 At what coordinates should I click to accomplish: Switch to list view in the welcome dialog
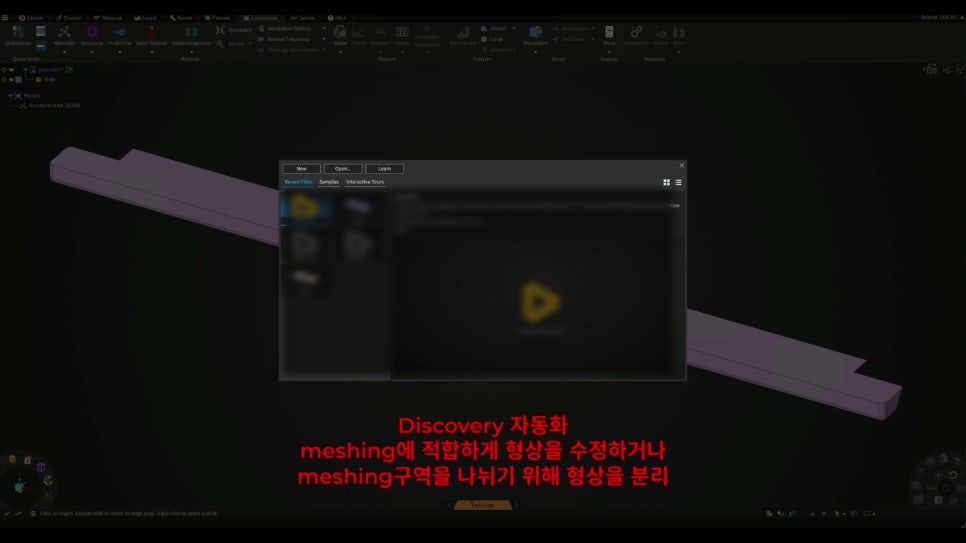click(x=678, y=182)
